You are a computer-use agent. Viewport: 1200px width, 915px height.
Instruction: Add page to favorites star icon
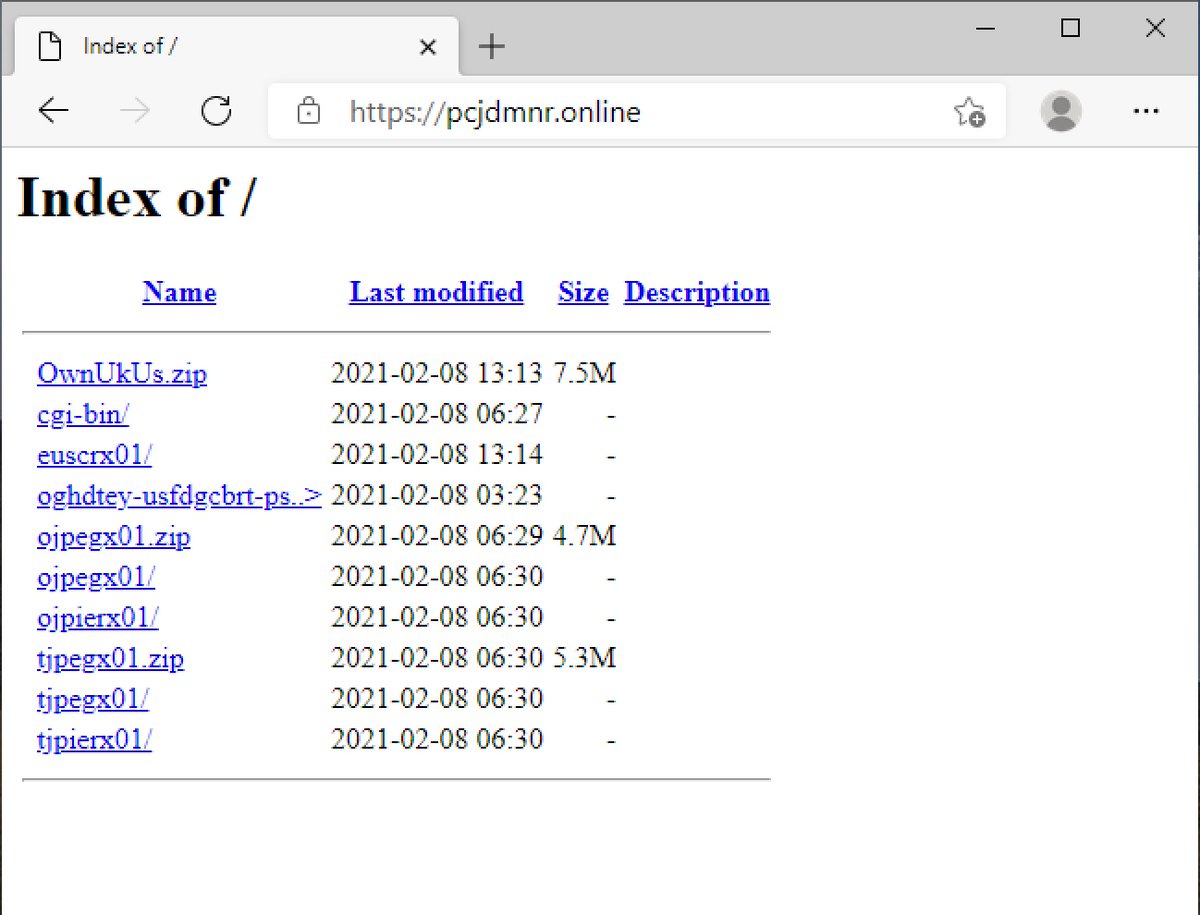pos(969,111)
